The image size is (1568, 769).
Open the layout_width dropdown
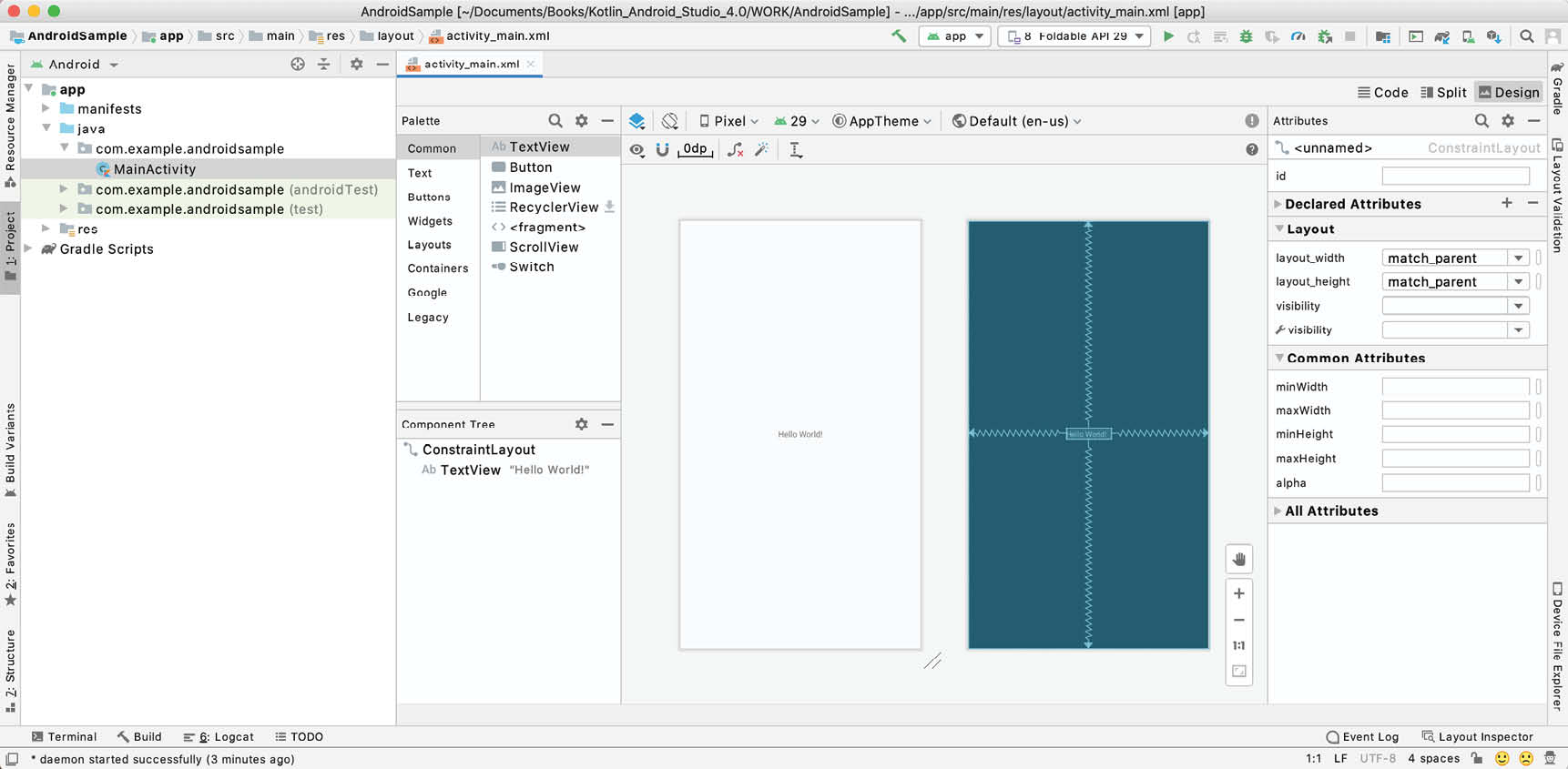(x=1518, y=258)
